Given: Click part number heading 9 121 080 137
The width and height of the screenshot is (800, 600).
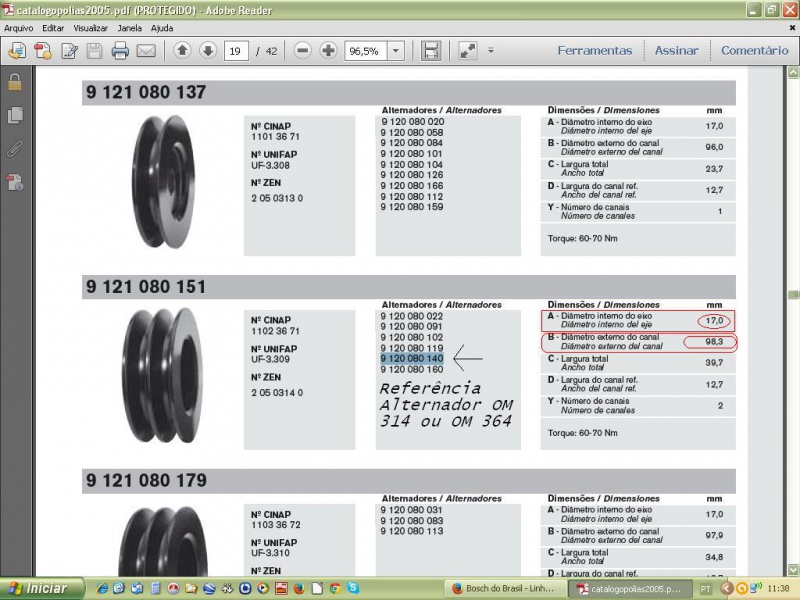Looking at the screenshot, I should (146, 92).
